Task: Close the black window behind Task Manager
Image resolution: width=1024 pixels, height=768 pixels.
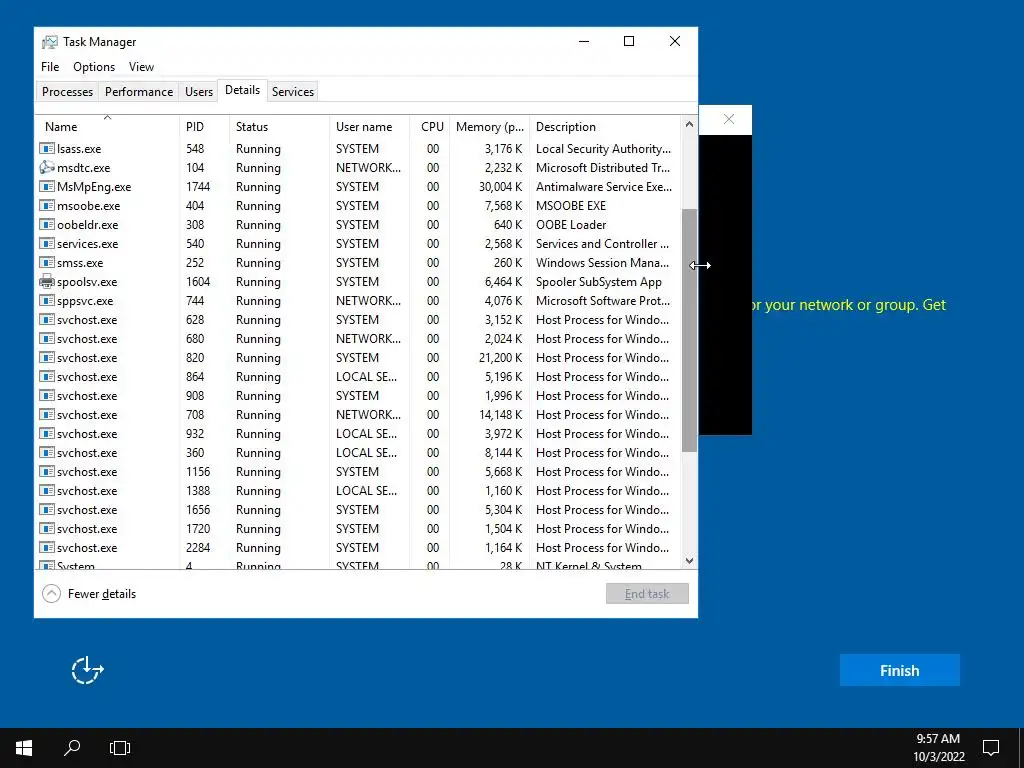Action: pos(729,119)
